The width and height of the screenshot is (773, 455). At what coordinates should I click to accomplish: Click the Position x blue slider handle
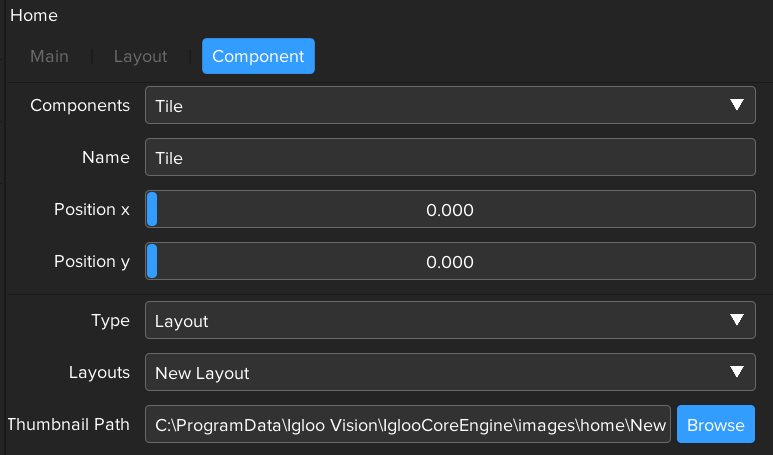click(x=152, y=210)
